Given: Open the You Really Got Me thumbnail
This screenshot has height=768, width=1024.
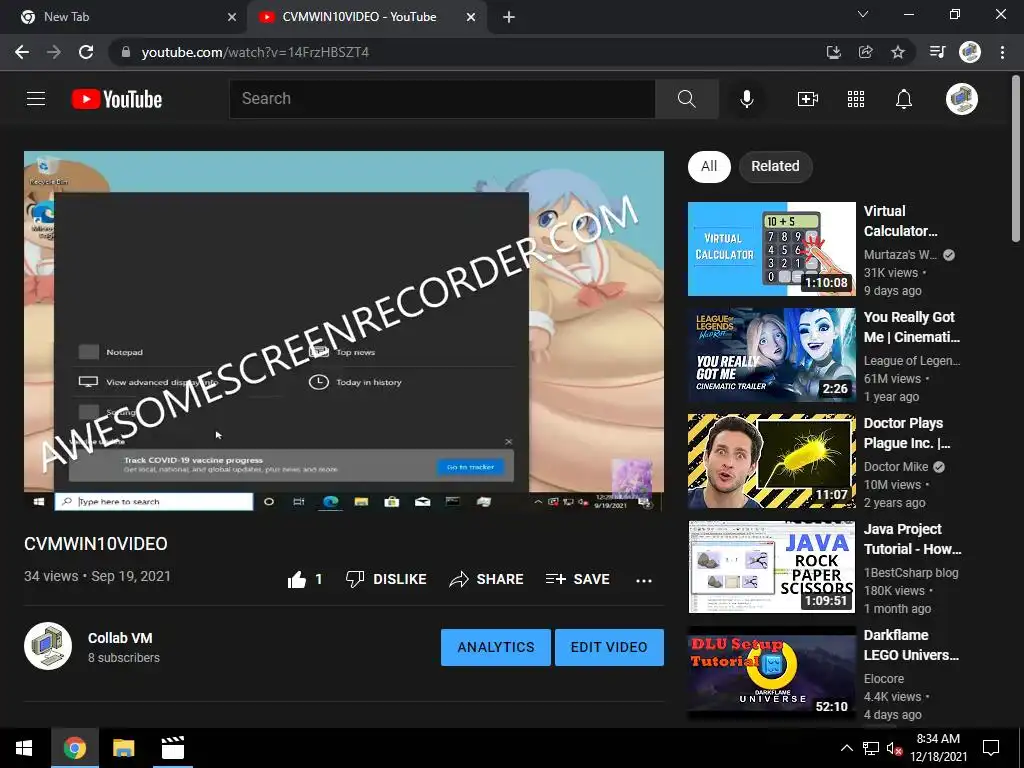Looking at the screenshot, I should pyautogui.click(x=771, y=355).
